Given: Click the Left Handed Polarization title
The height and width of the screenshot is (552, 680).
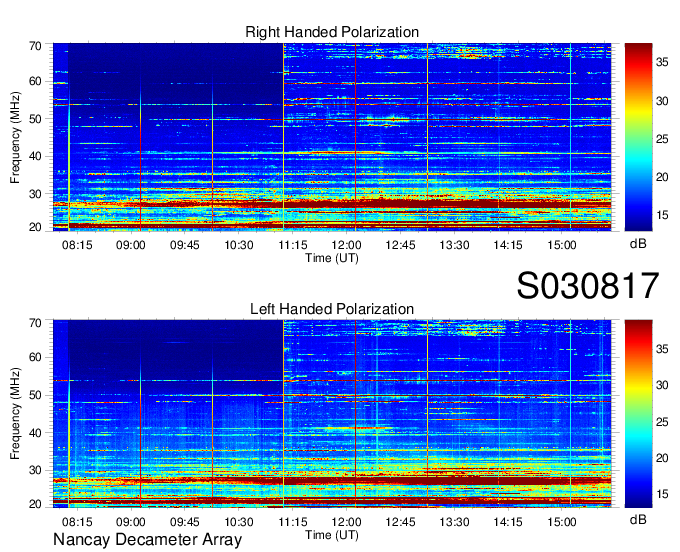Looking at the screenshot, I should pyautogui.click(x=332, y=309).
